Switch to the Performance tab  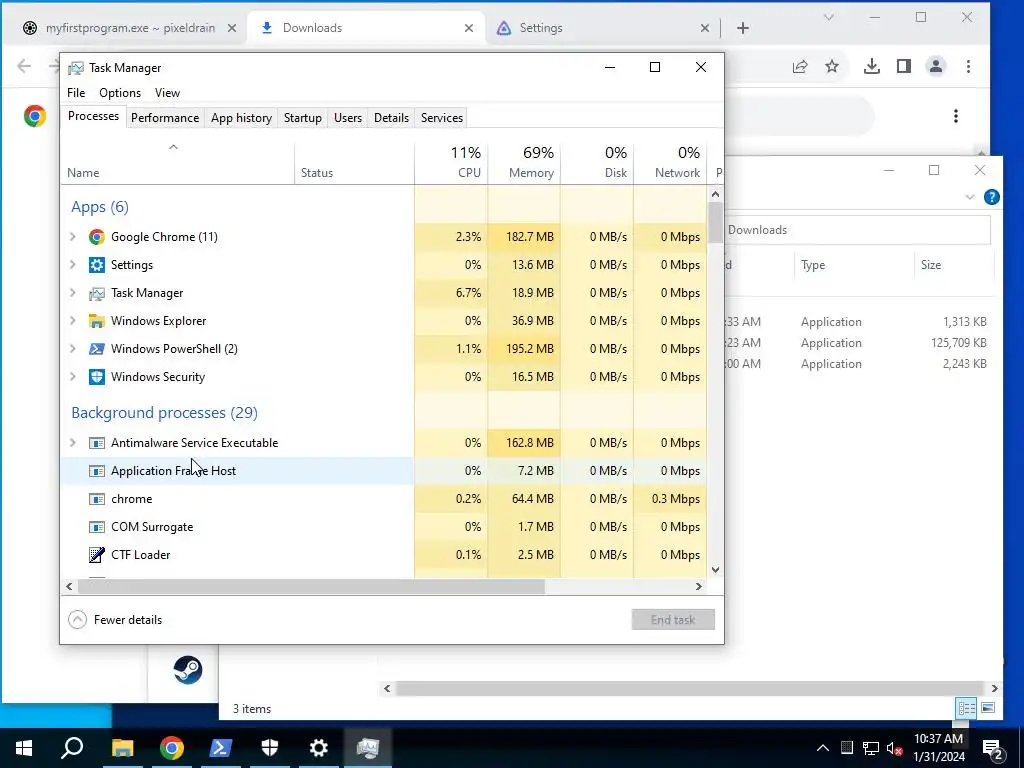pyautogui.click(x=165, y=118)
